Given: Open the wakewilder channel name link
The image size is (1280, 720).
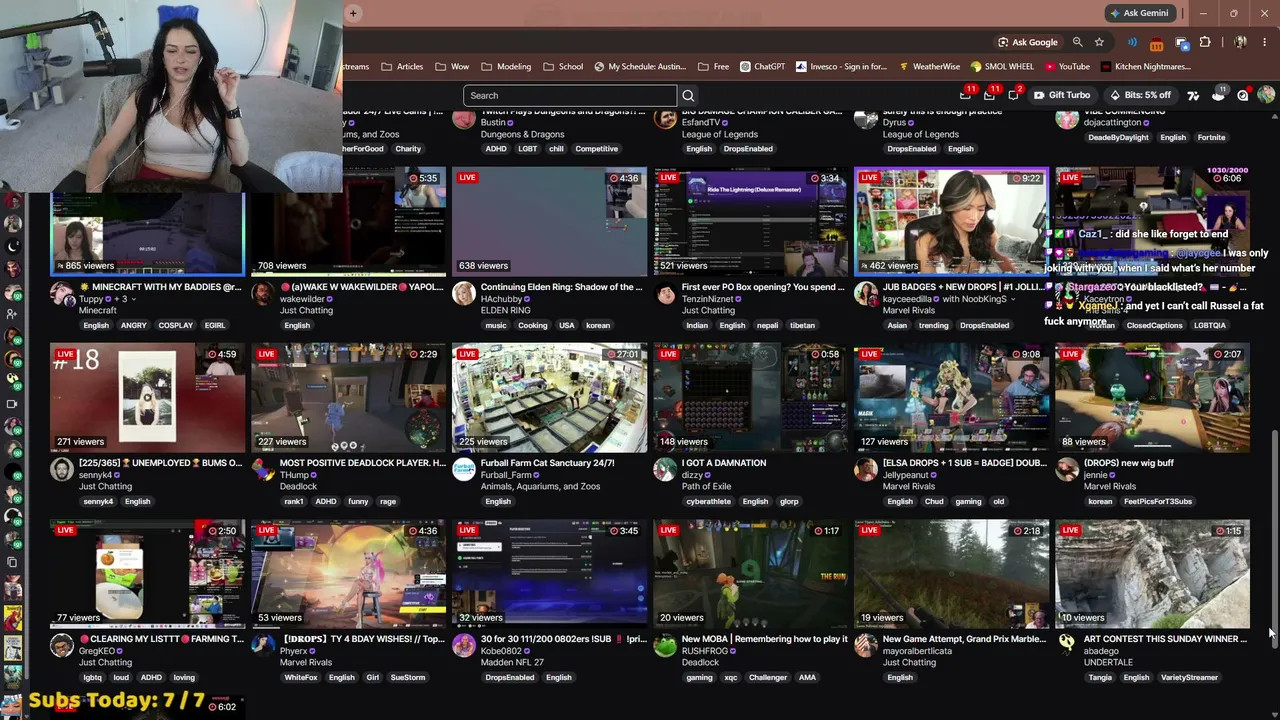Looking at the screenshot, I should point(301,299).
